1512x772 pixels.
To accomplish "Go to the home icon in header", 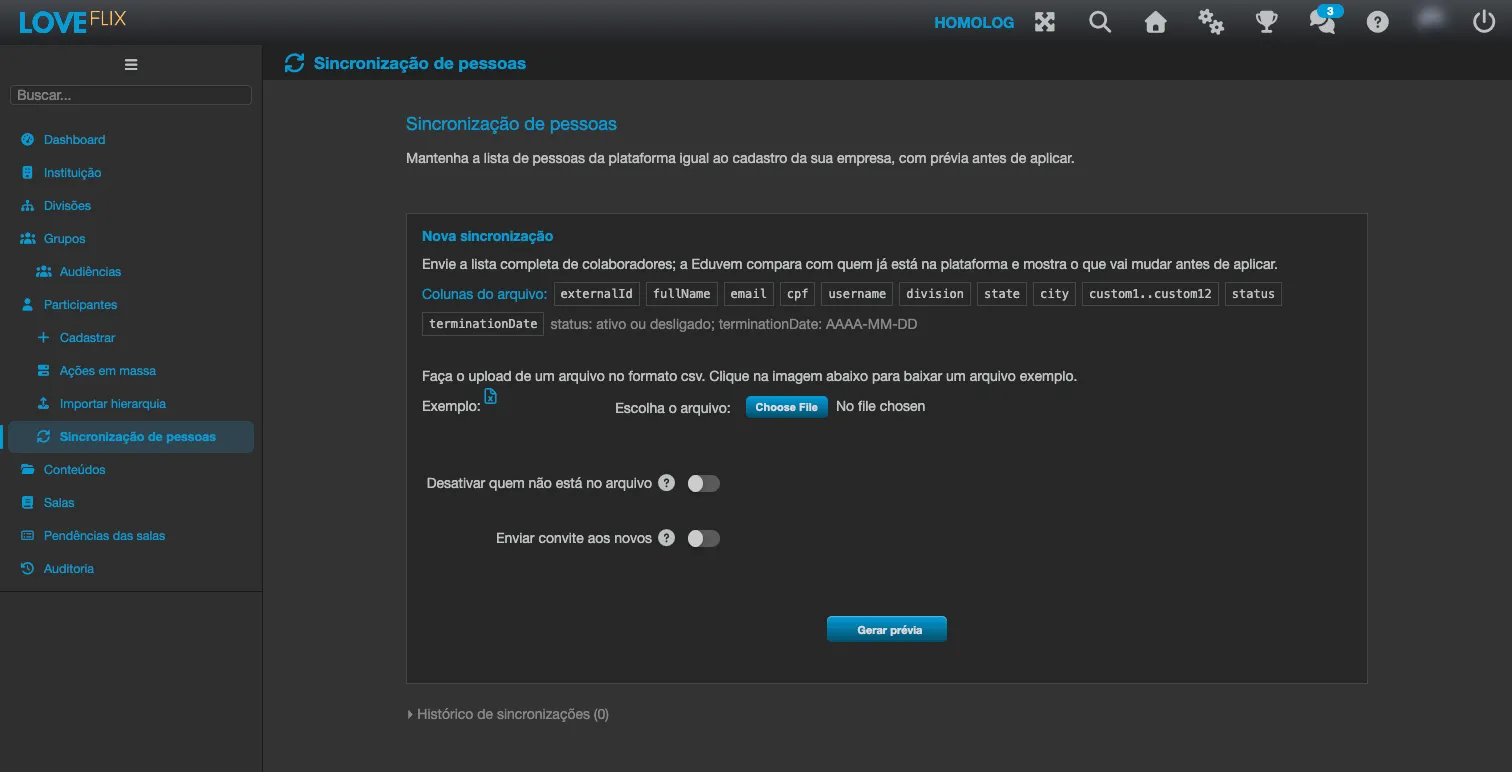I will pyautogui.click(x=1156, y=22).
